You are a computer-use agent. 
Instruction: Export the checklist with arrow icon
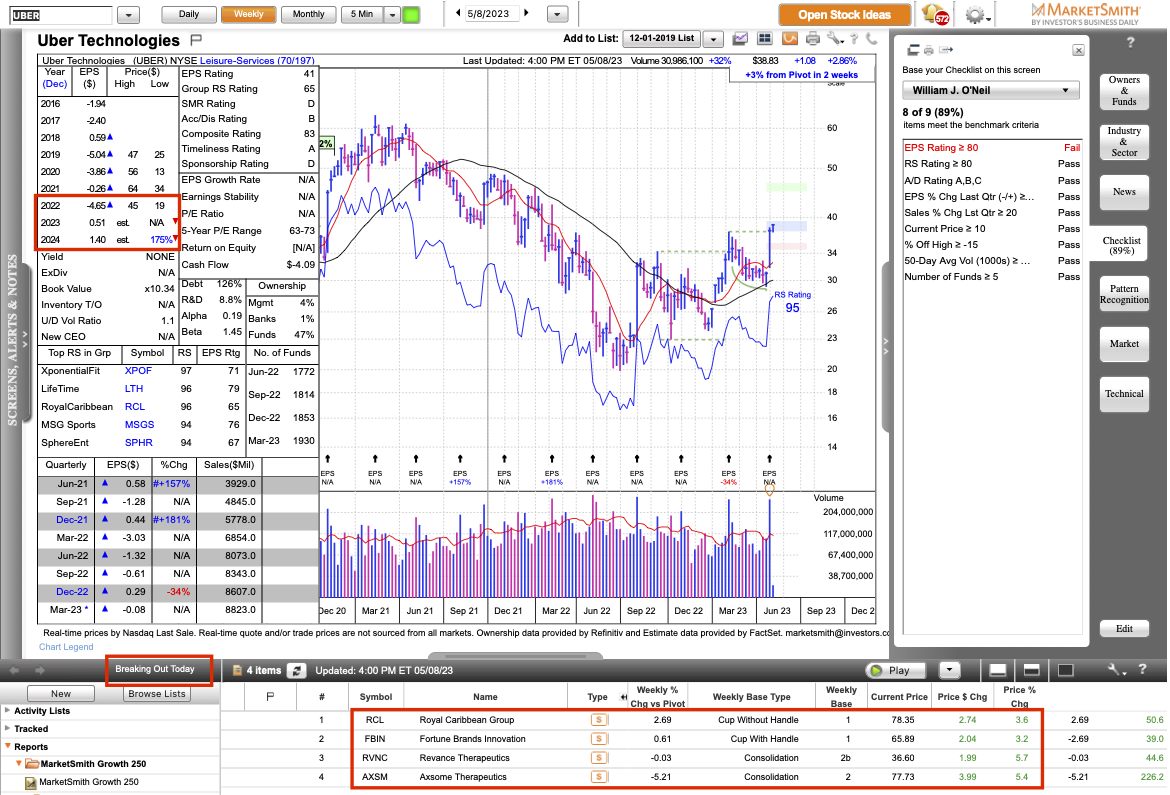(946, 50)
